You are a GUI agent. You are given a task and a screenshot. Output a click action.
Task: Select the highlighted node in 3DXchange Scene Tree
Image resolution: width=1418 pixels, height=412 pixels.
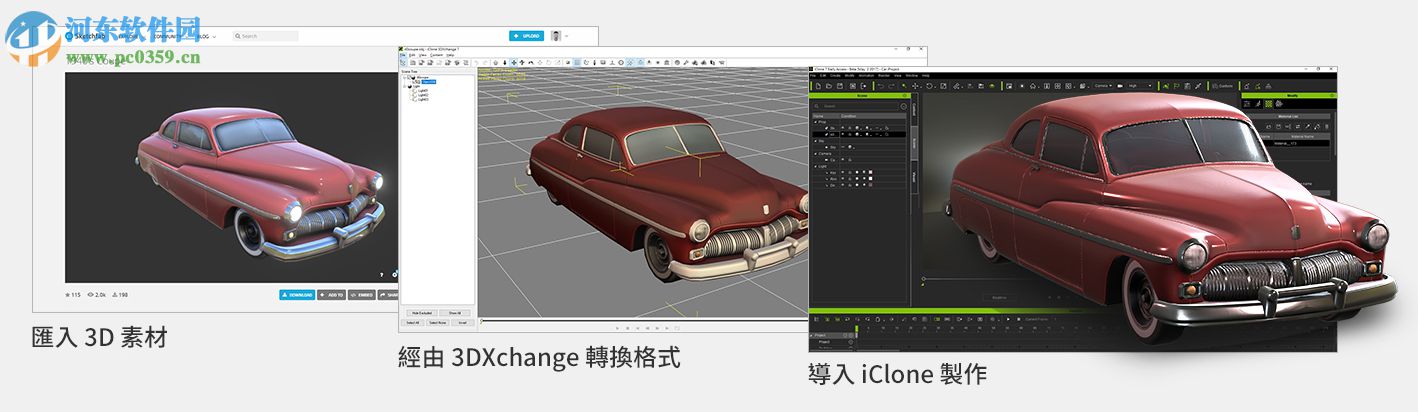click(428, 82)
